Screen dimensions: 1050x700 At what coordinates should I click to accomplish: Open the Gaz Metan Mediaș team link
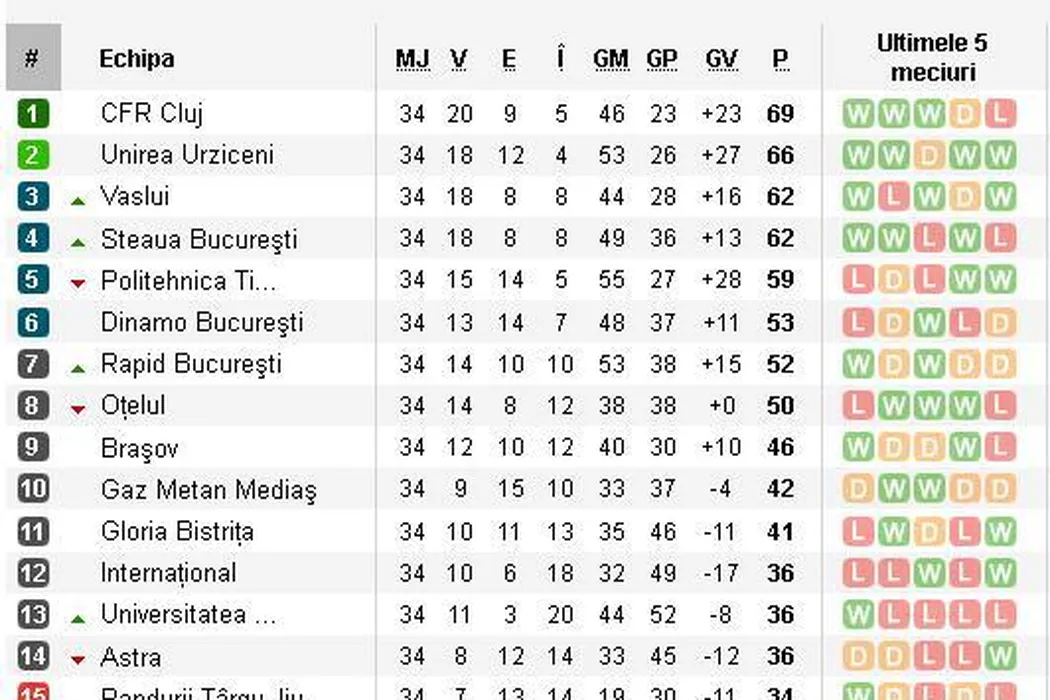pos(208,490)
